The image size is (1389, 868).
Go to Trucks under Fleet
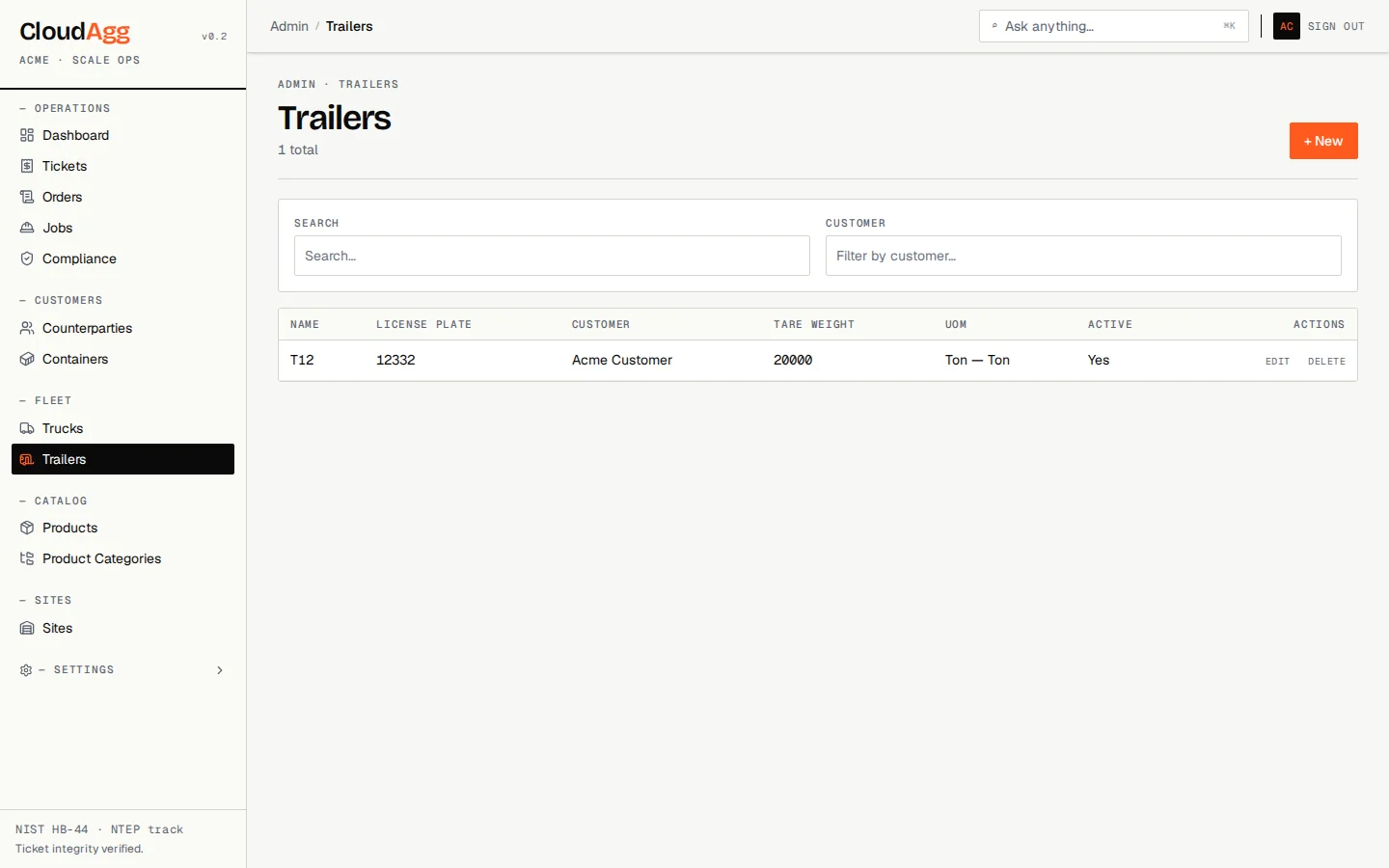pyautogui.click(x=123, y=428)
